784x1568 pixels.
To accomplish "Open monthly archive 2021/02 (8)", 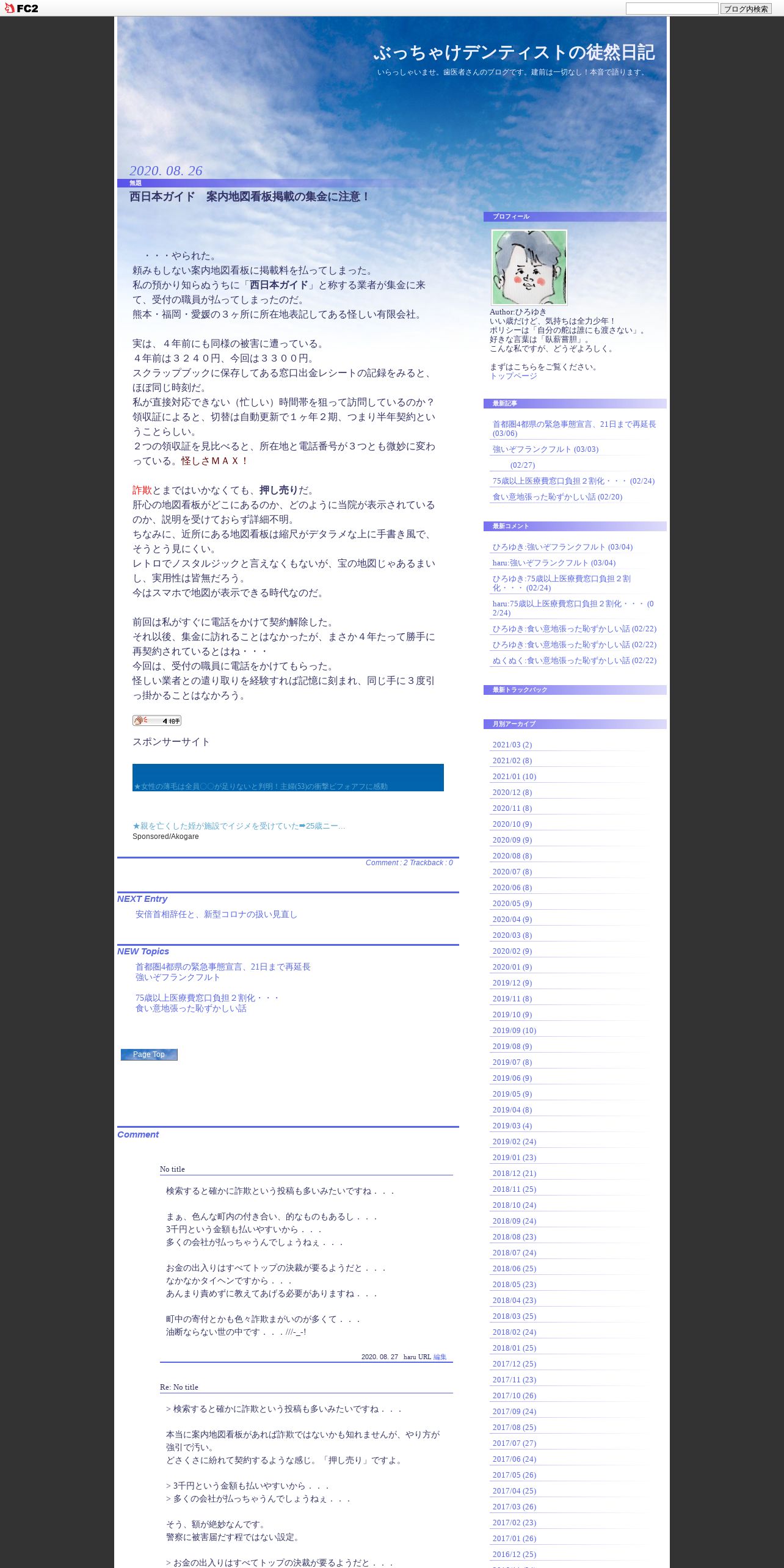I will [512, 761].
